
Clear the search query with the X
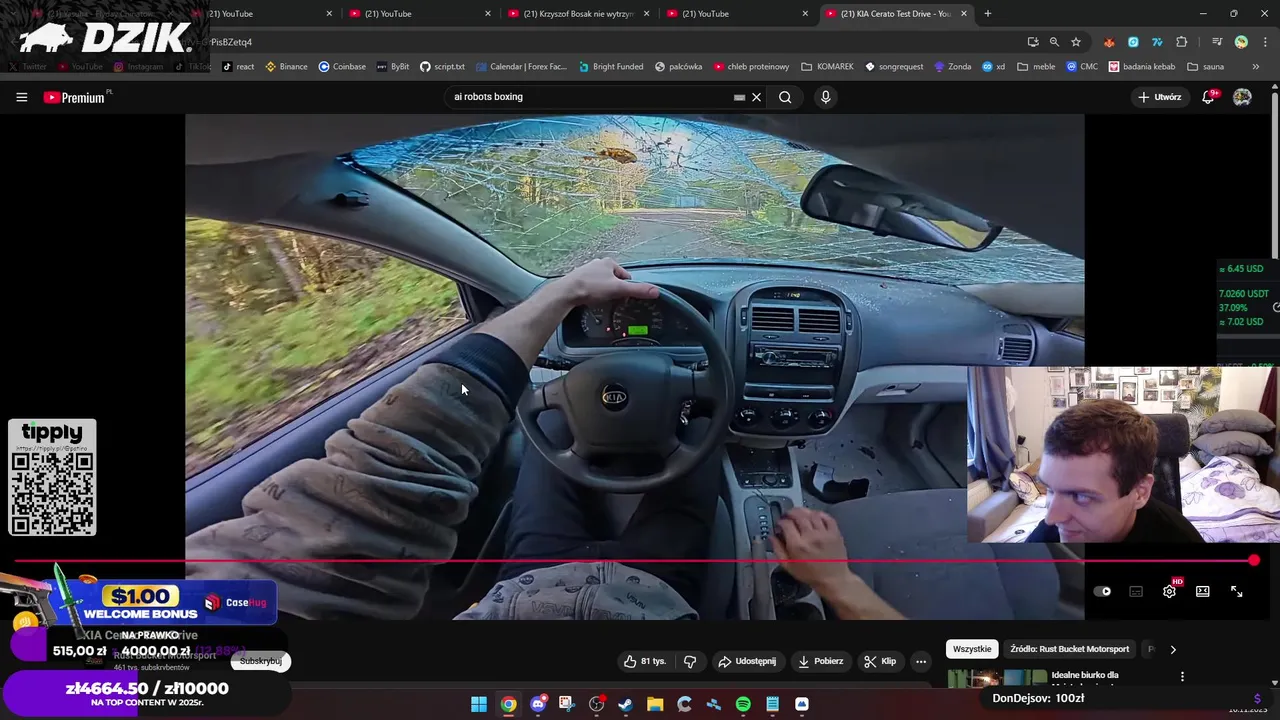(x=757, y=97)
